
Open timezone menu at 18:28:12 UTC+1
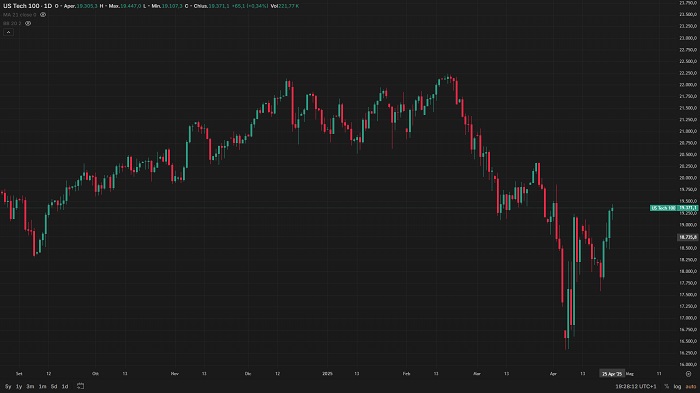click(x=636, y=386)
